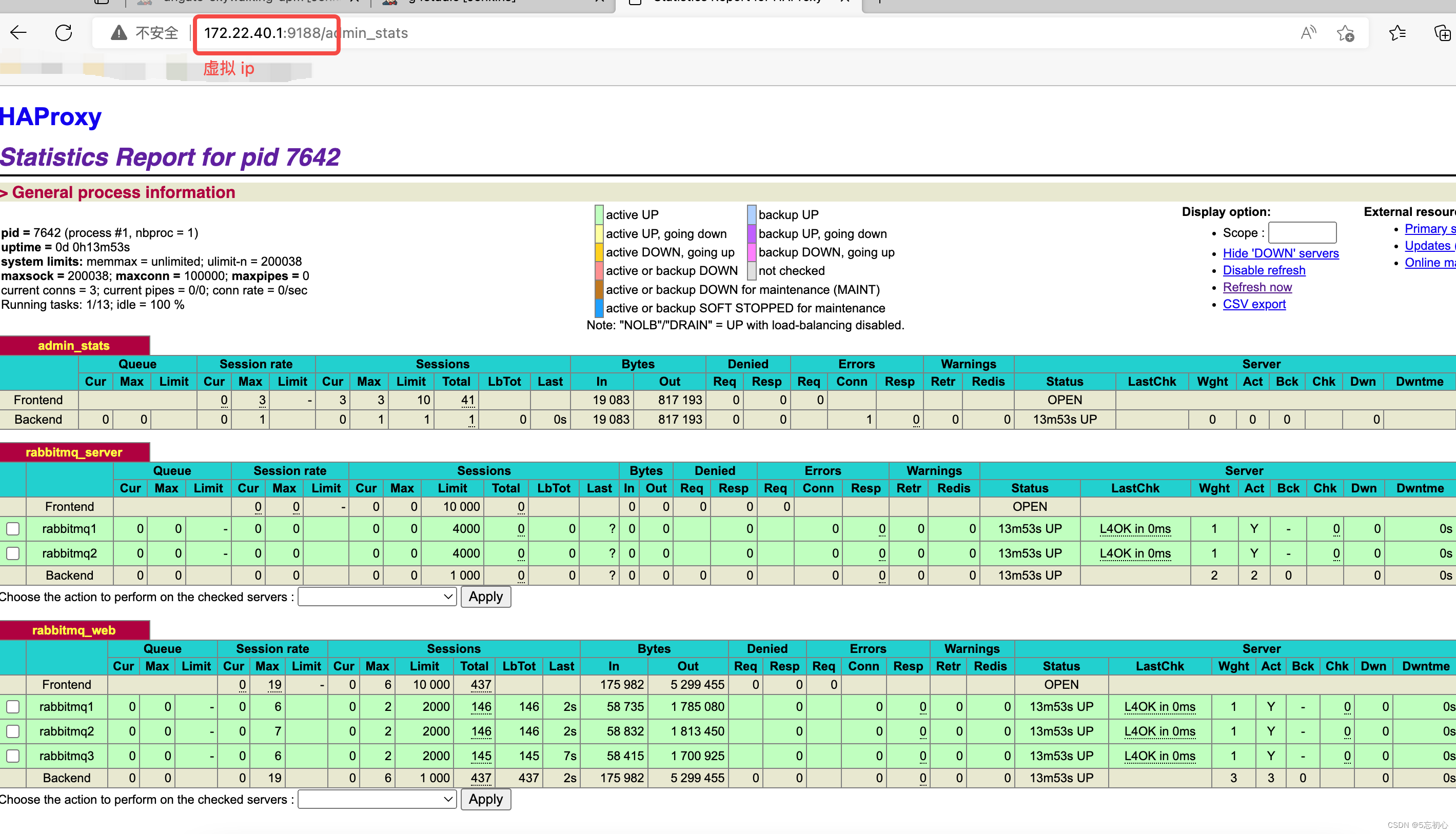Viewport: 1456px width, 834px height.
Task: Open the Favorites list icon
Action: click(x=1398, y=33)
